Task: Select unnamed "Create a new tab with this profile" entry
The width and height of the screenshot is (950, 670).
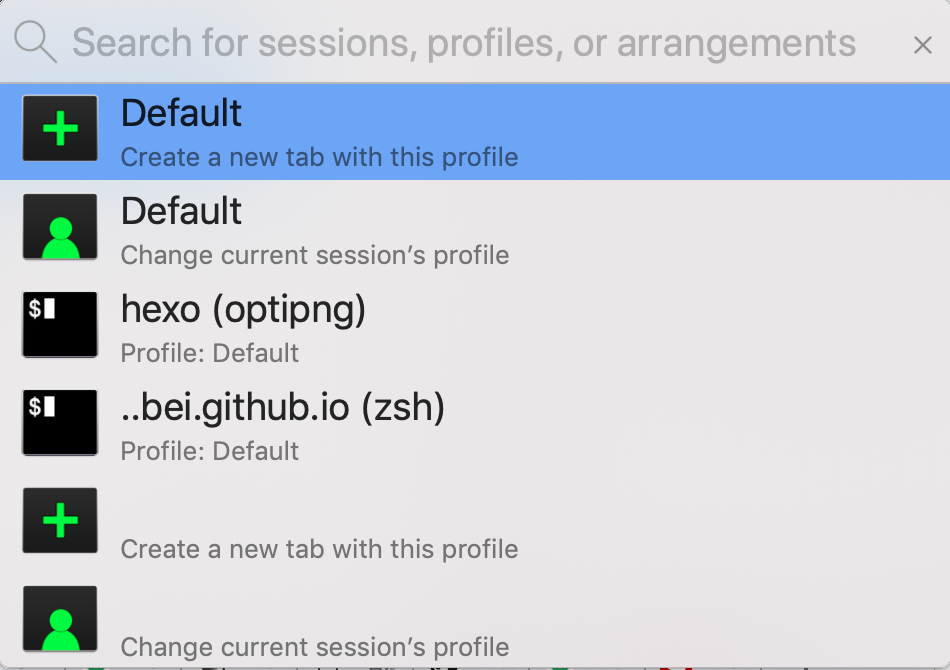Action: pos(475,524)
